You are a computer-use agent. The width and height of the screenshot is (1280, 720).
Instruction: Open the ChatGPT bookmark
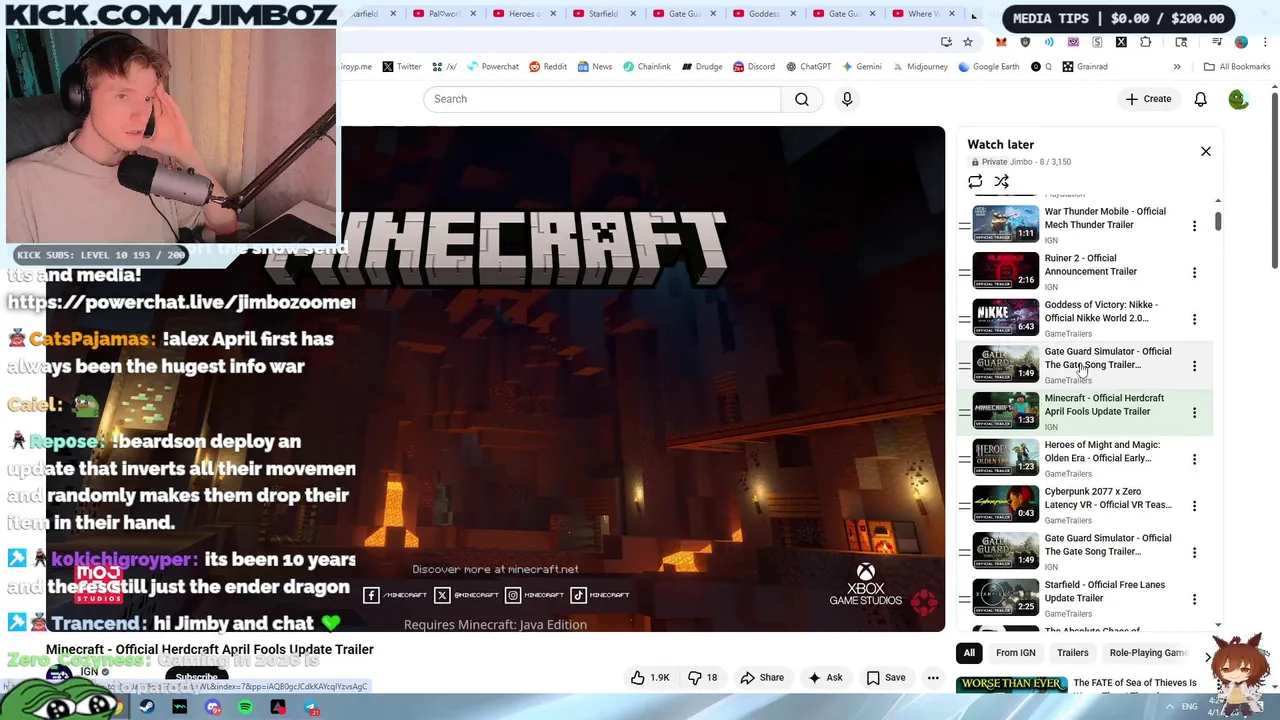pos(808,67)
